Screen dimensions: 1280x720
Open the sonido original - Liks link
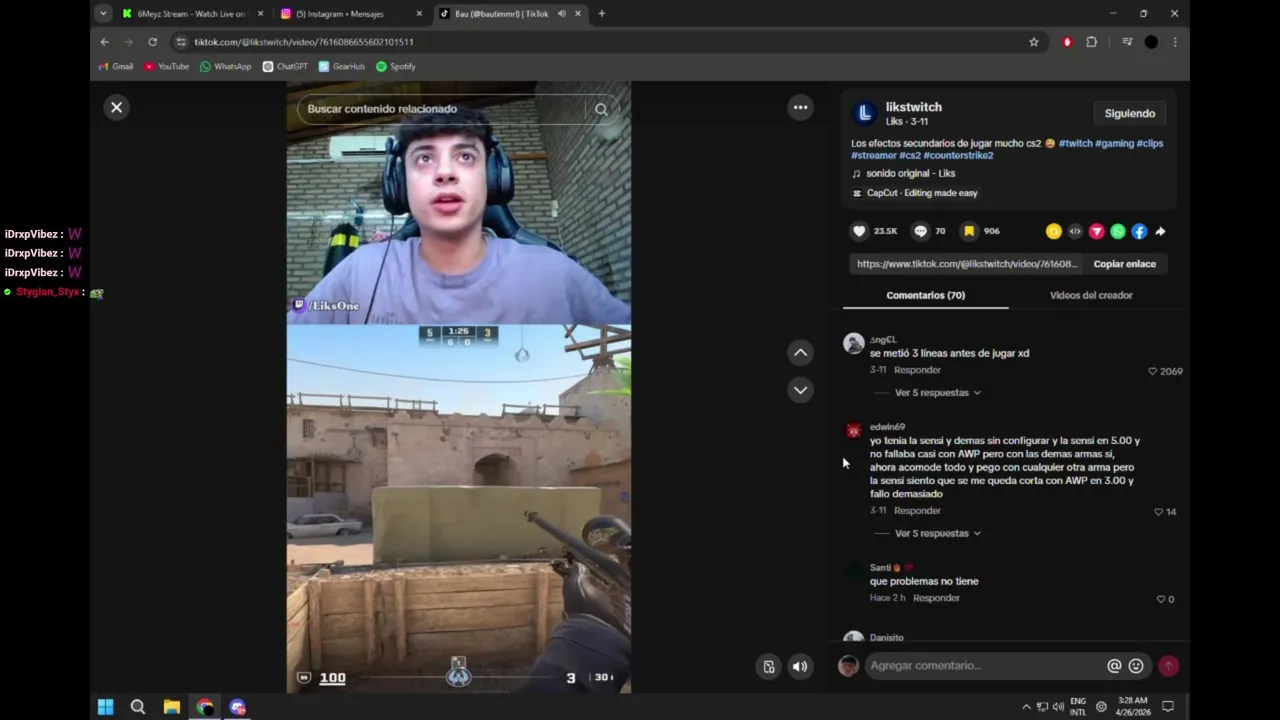coord(911,173)
